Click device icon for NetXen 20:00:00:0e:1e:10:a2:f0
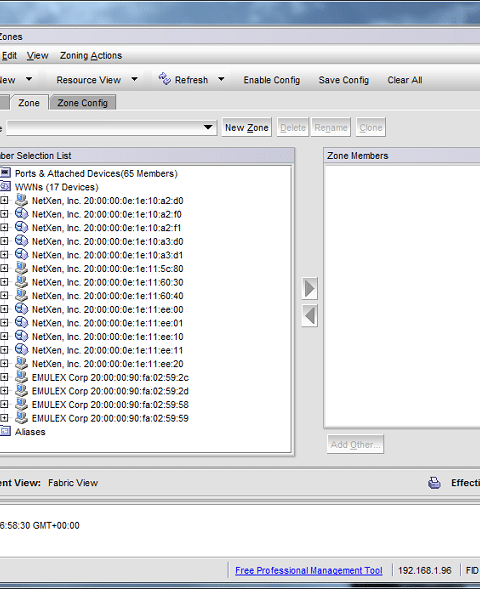The height and width of the screenshot is (589, 480). point(22,214)
